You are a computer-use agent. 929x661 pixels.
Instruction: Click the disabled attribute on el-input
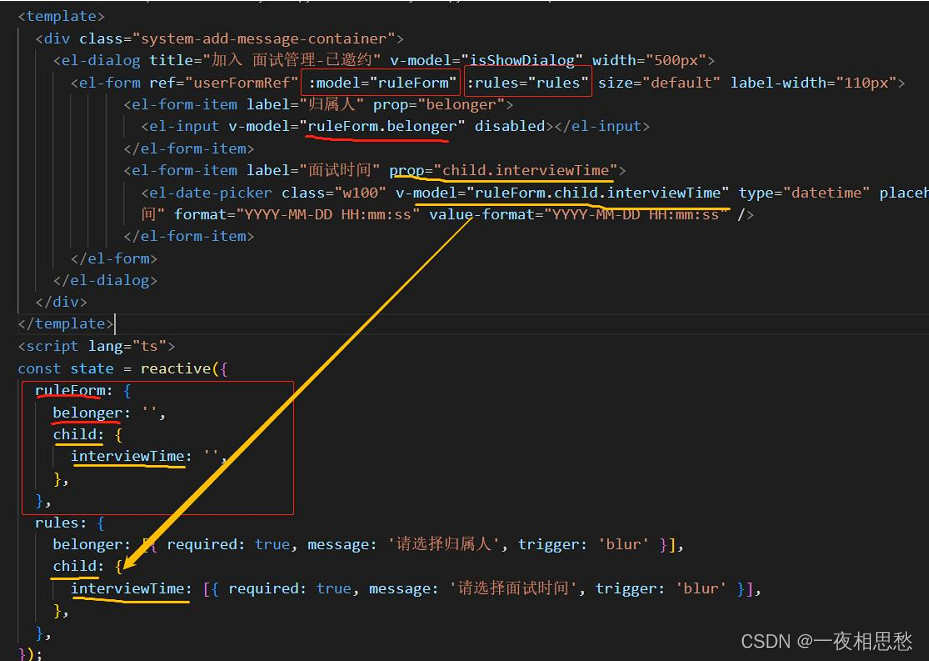pyautogui.click(x=510, y=126)
